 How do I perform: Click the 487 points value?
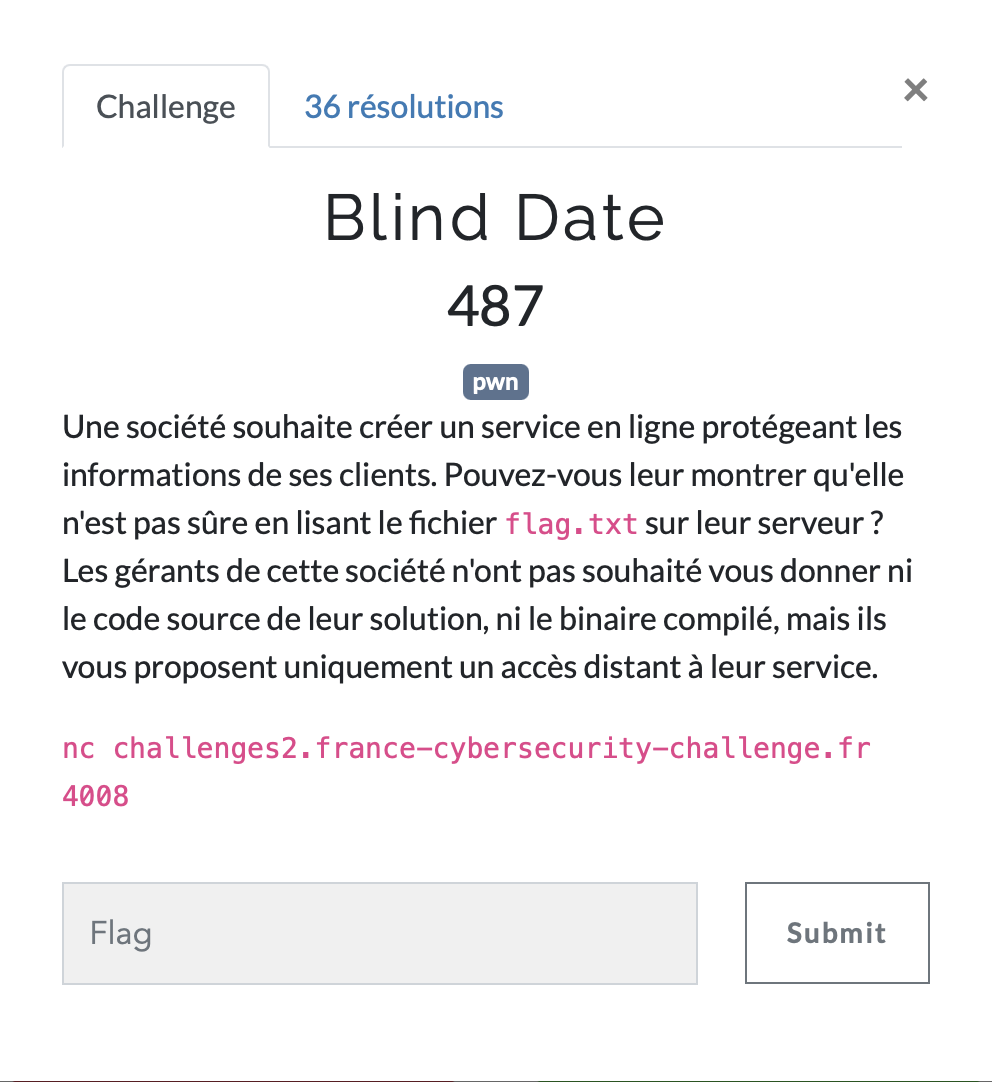click(x=495, y=306)
